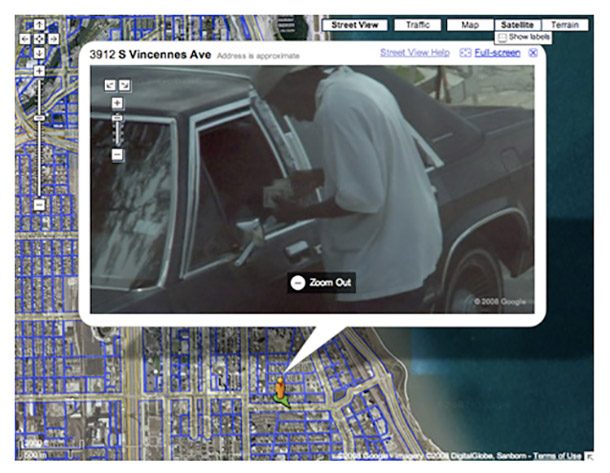Image resolution: width=610 pixels, height=473 pixels.
Task: Zoom in the Street View image
Action: point(117,103)
